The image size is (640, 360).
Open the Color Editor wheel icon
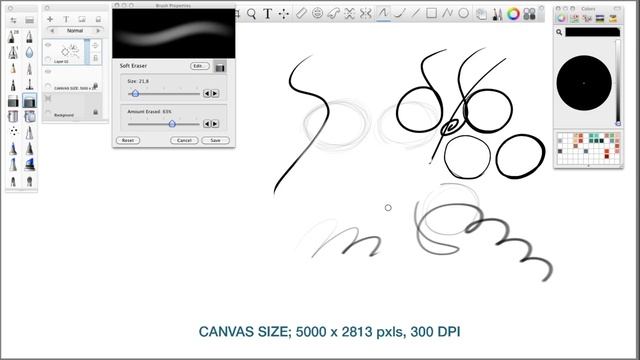click(x=513, y=14)
